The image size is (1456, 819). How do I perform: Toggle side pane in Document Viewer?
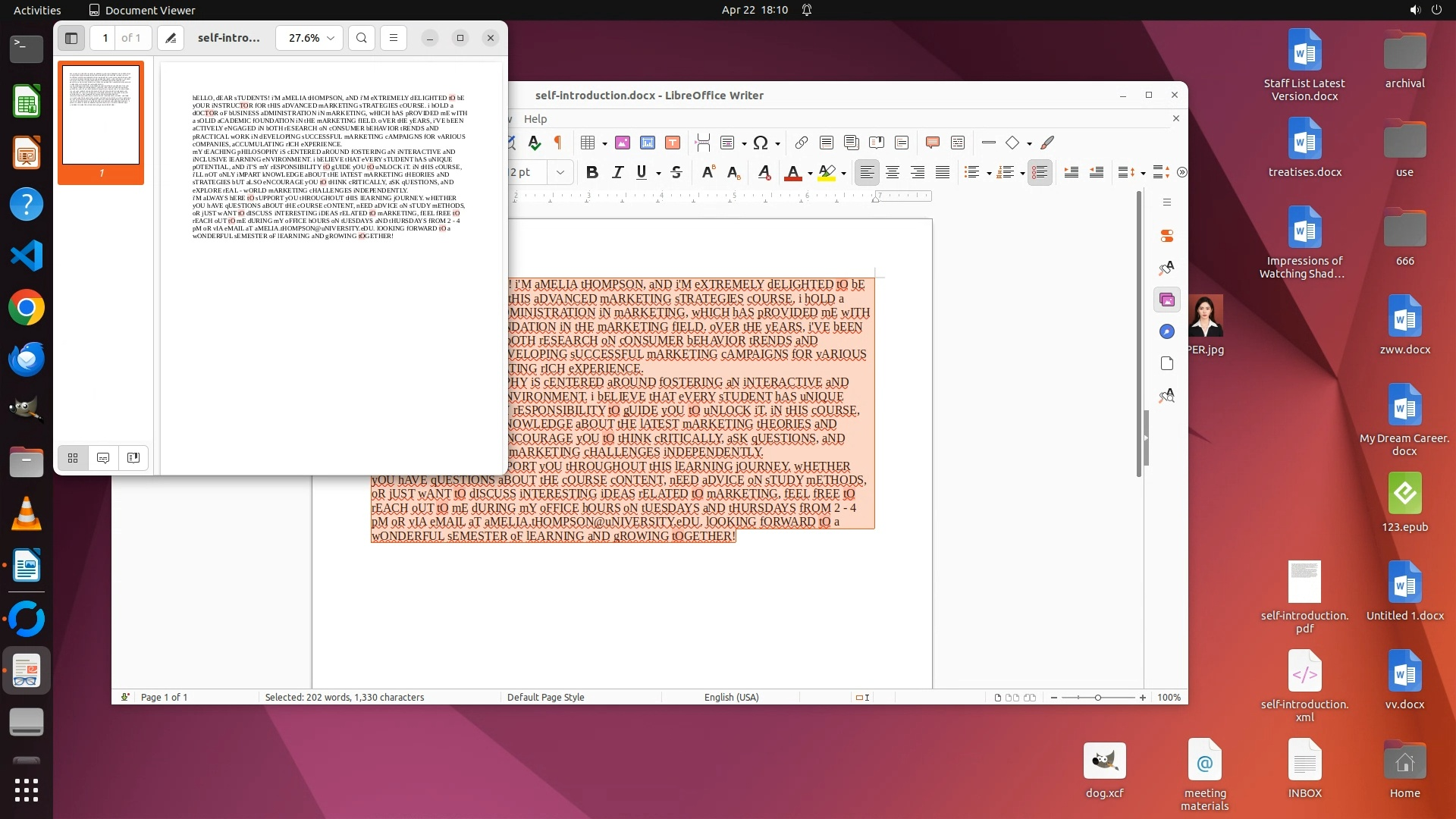point(71,38)
